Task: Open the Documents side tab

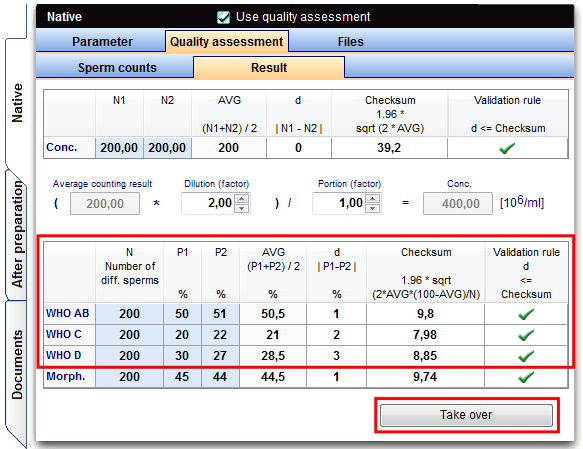Action: (17, 364)
